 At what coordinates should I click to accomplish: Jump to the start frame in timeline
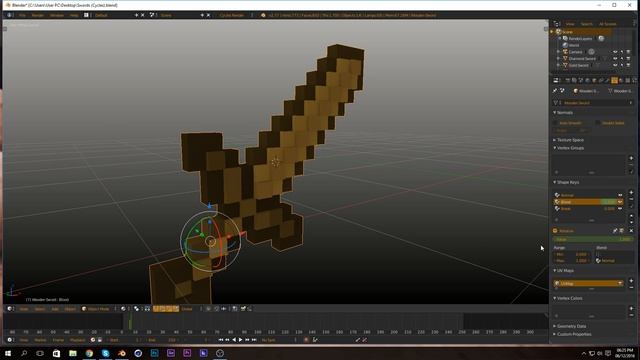(x=220, y=340)
